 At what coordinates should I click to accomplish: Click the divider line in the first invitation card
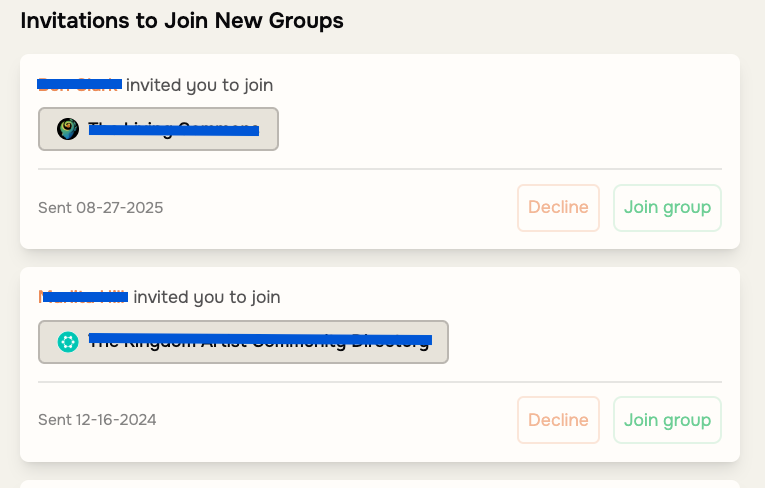point(380,169)
